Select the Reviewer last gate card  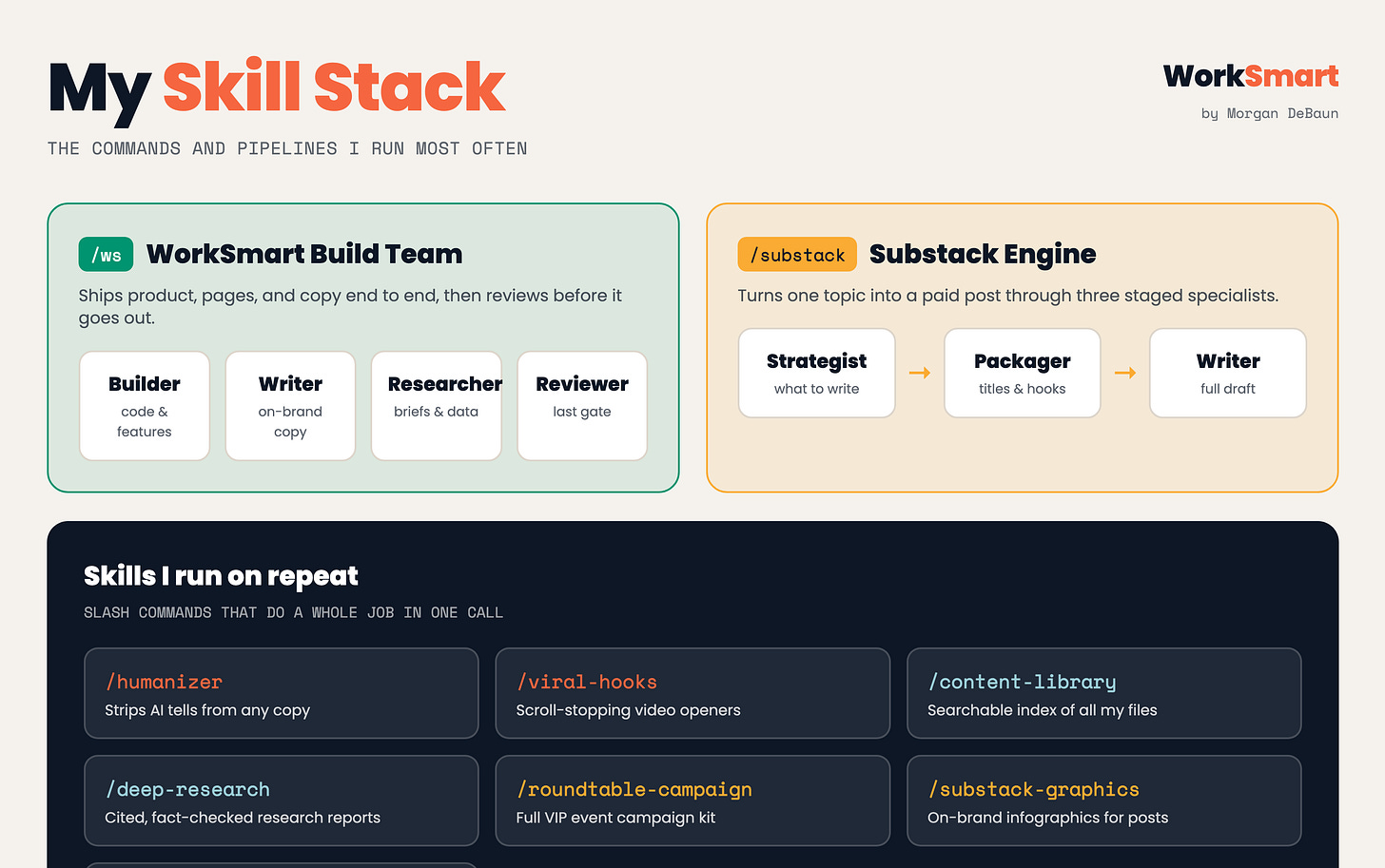(x=582, y=406)
